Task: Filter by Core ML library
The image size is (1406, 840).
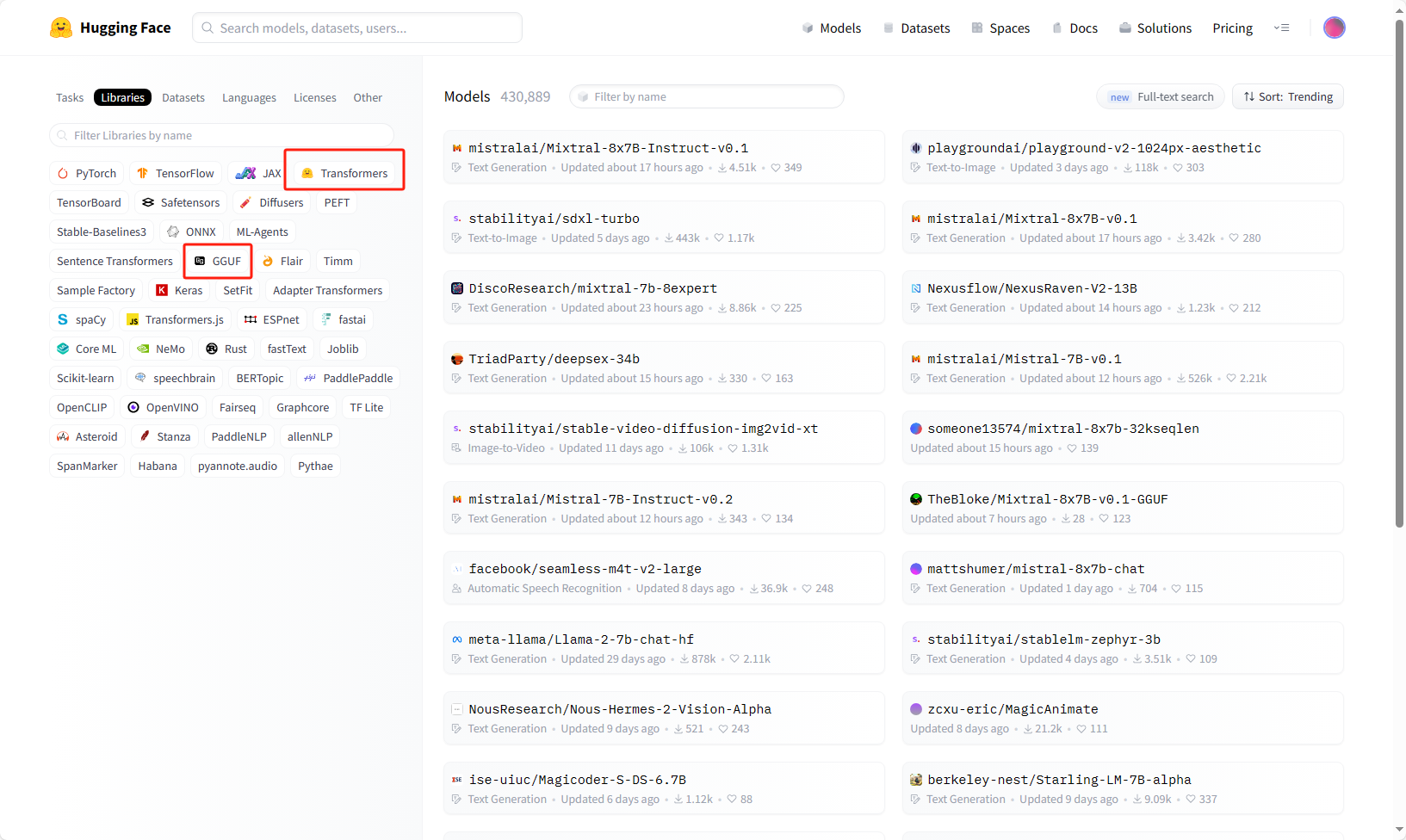Action: [x=87, y=349]
